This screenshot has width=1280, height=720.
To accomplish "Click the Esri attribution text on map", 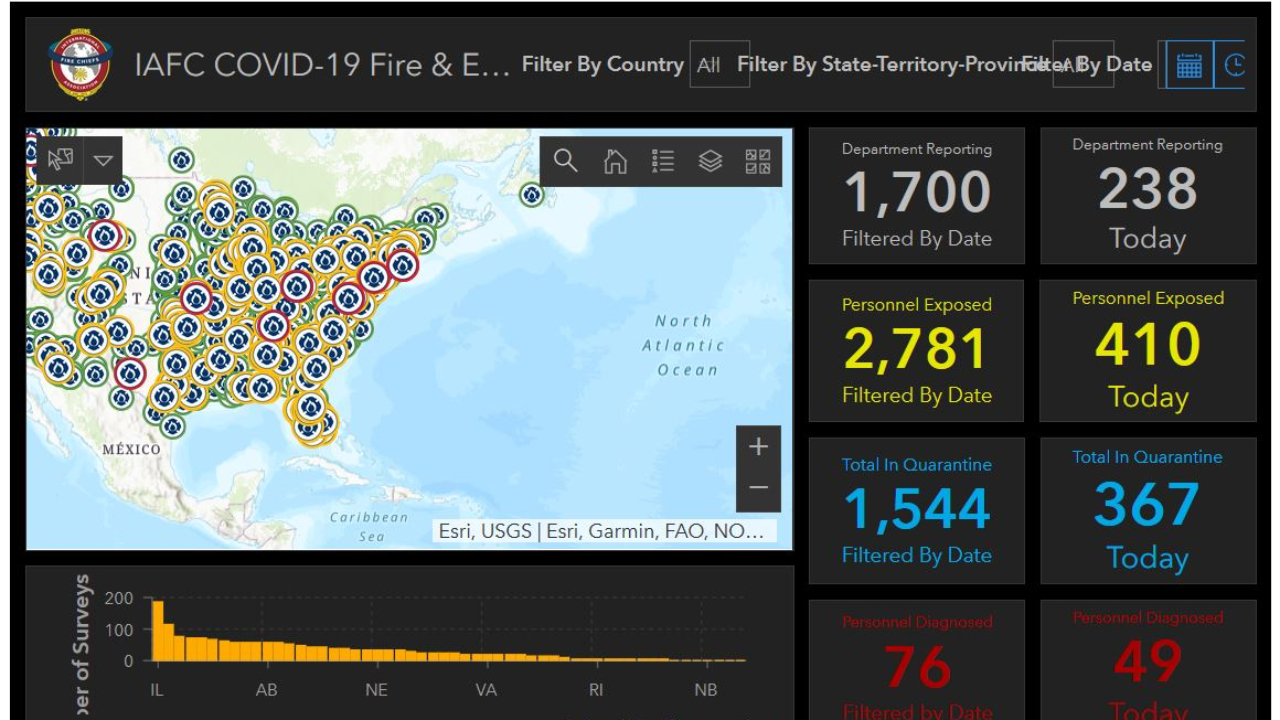I will 600,531.
